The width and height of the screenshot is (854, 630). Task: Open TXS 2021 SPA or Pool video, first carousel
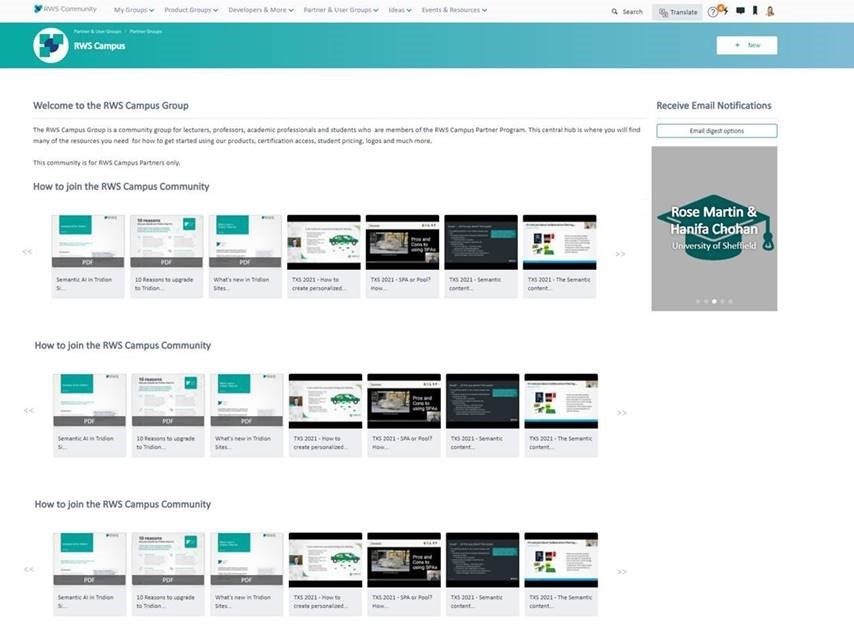pos(402,256)
